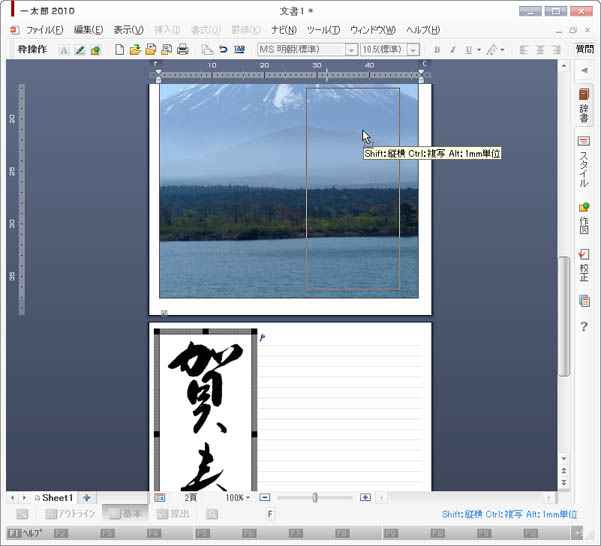Expand the 10.5 font size dropdown
This screenshot has width=601, height=546.
tap(412, 49)
